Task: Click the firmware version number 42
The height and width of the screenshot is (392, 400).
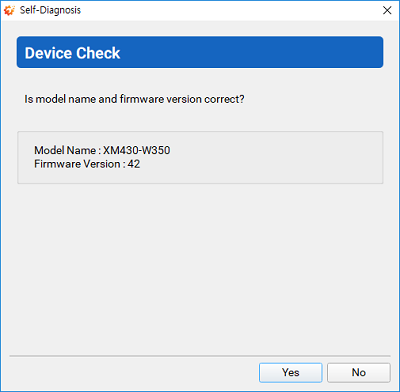Action: point(134,164)
